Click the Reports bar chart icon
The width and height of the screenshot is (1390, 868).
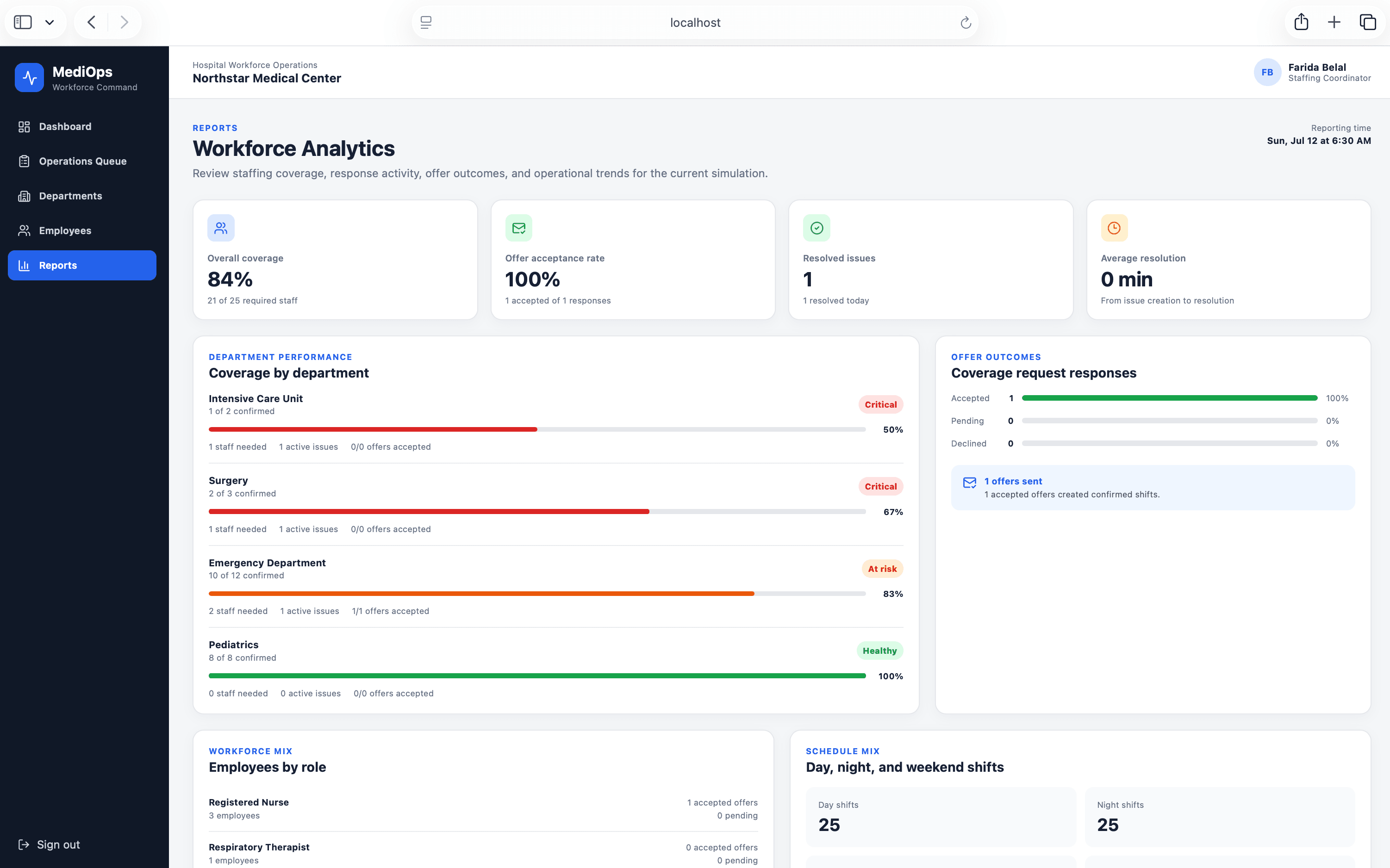click(x=24, y=265)
